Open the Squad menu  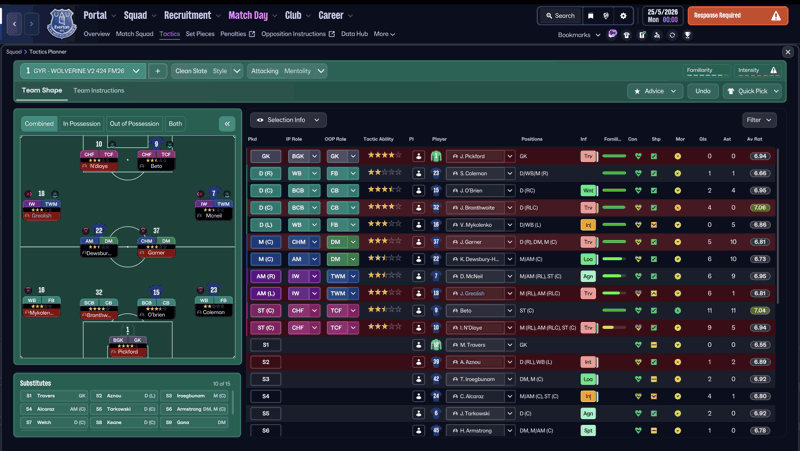click(140, 15)
